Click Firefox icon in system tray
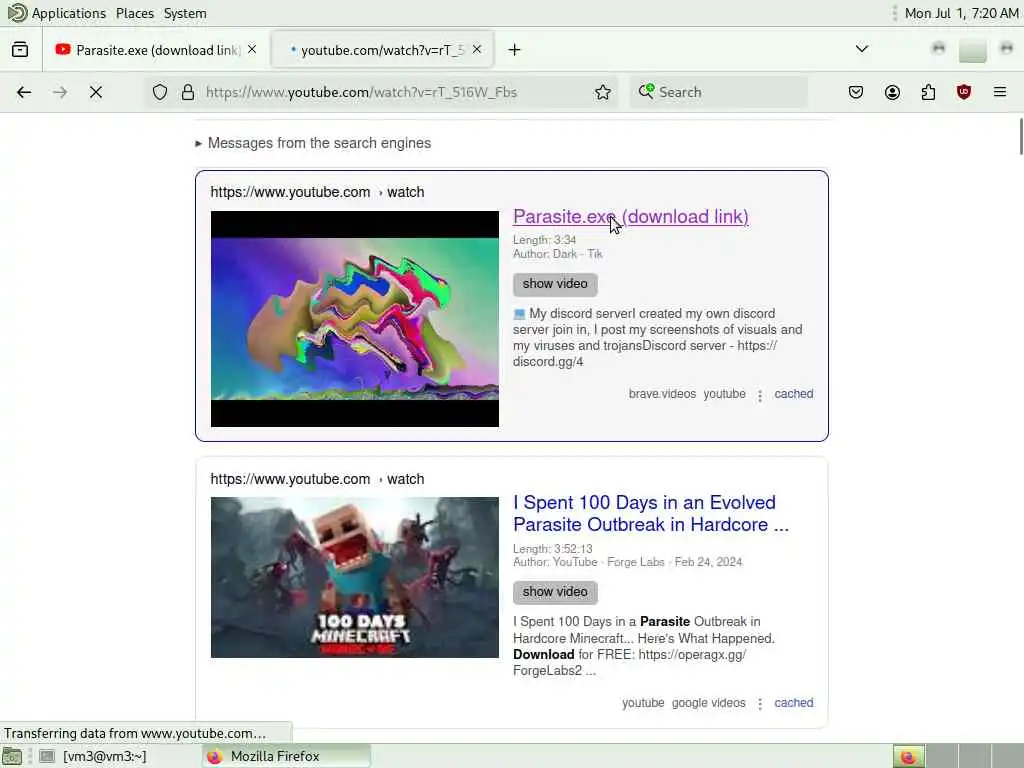The image size is (1024, 768). pyautogui.click(x=908, y=756)
